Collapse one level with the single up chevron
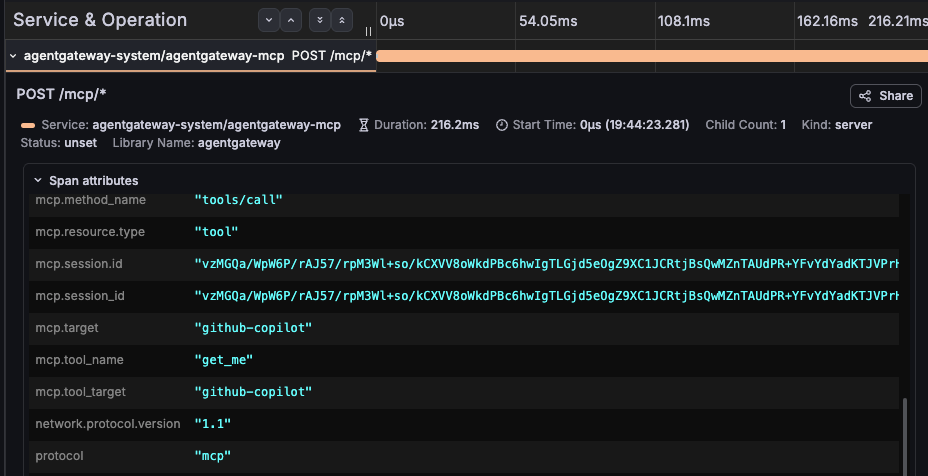928x476 pixels. click(291, 20)
